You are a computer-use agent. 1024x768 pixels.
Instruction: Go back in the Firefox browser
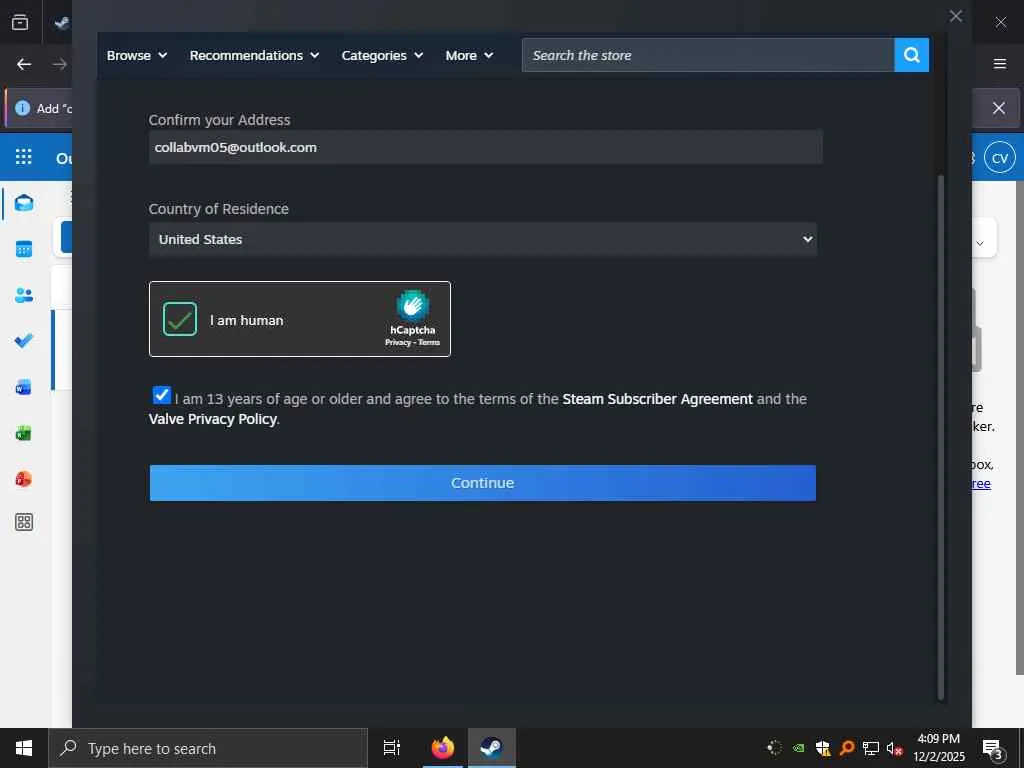pos(24,64)
